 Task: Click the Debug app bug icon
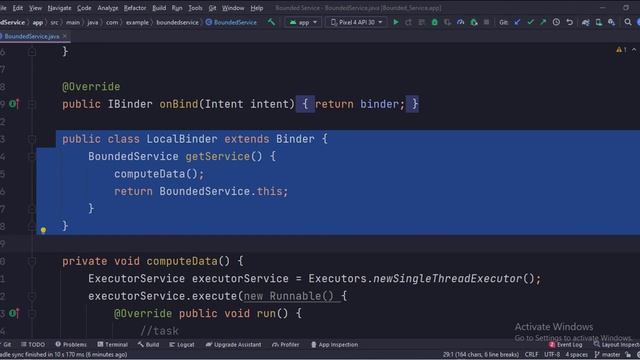click(435, 22)
